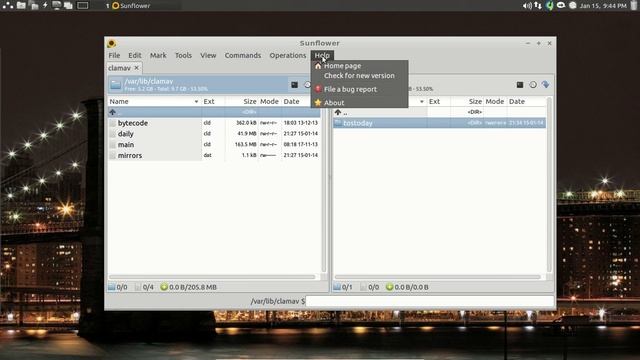Open the Edit menu

[x=135, y=55]
